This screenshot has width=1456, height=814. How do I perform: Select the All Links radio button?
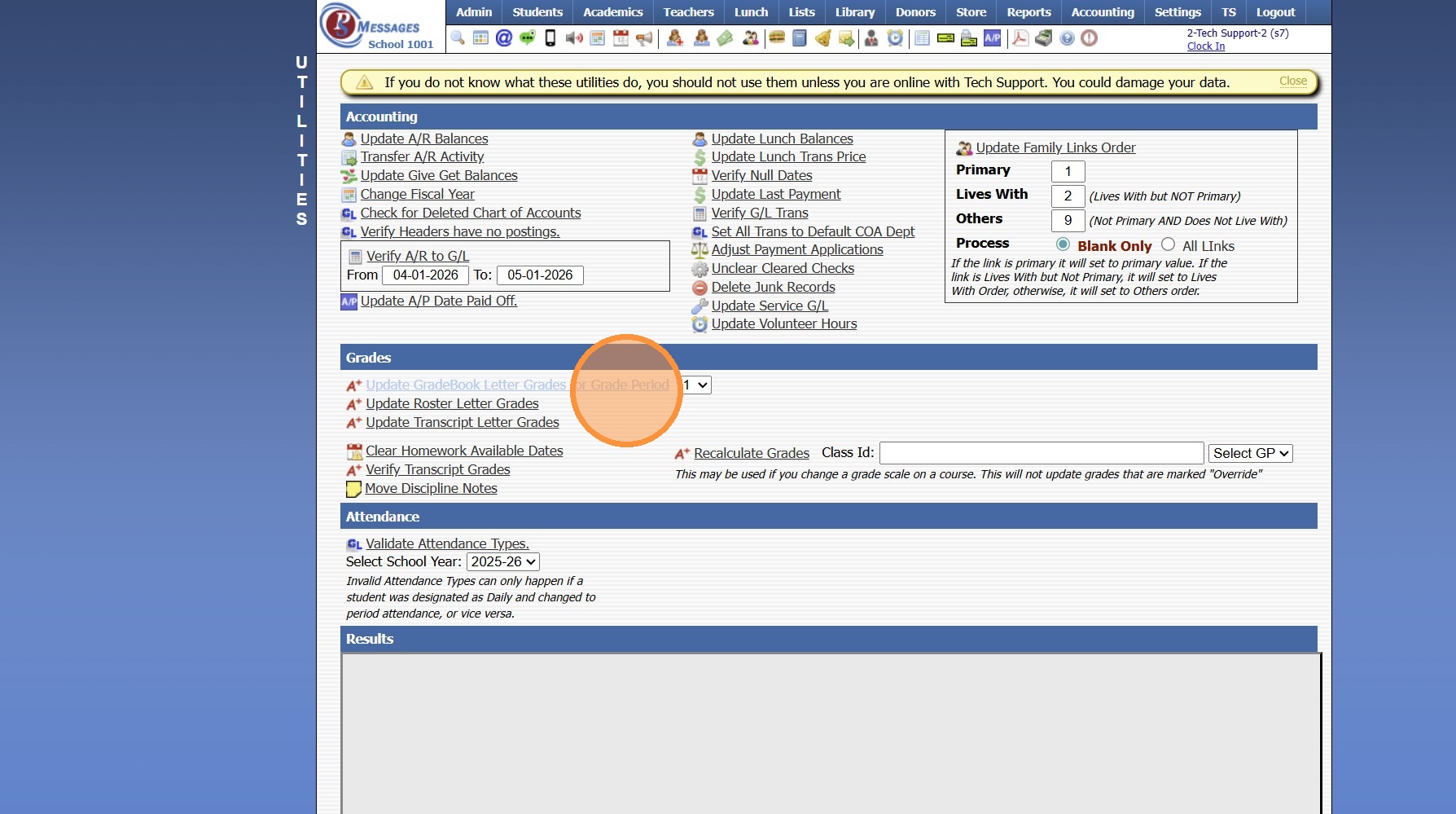point(1168,244)
